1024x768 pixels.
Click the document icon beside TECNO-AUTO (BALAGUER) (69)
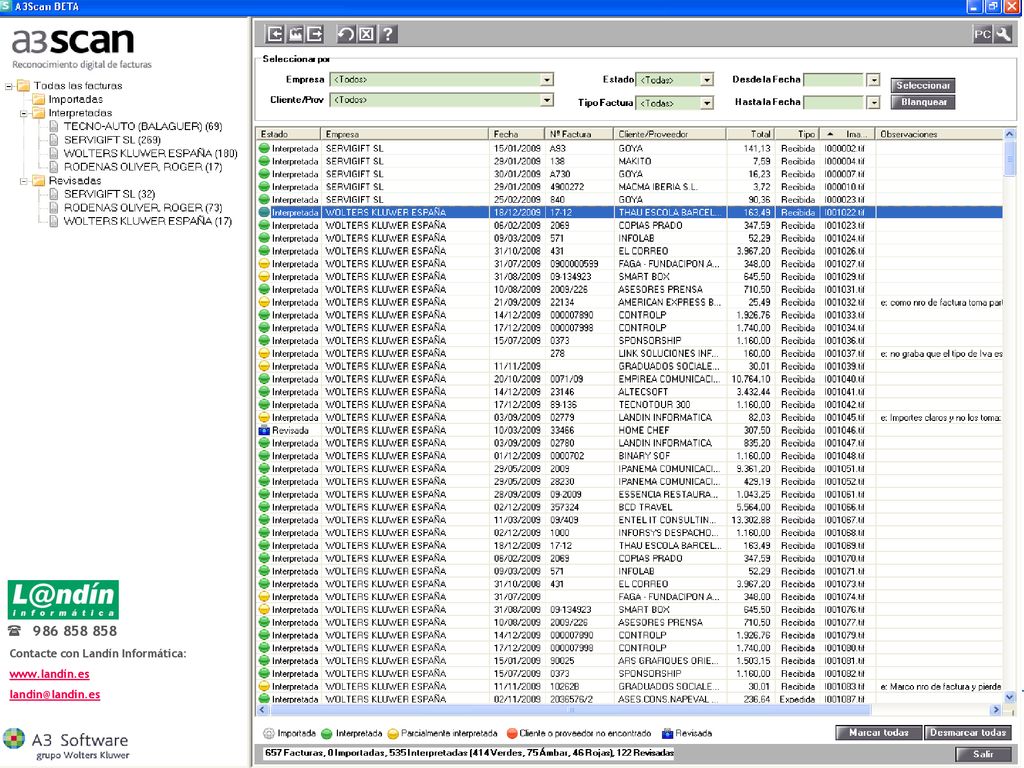coord(54,126)
